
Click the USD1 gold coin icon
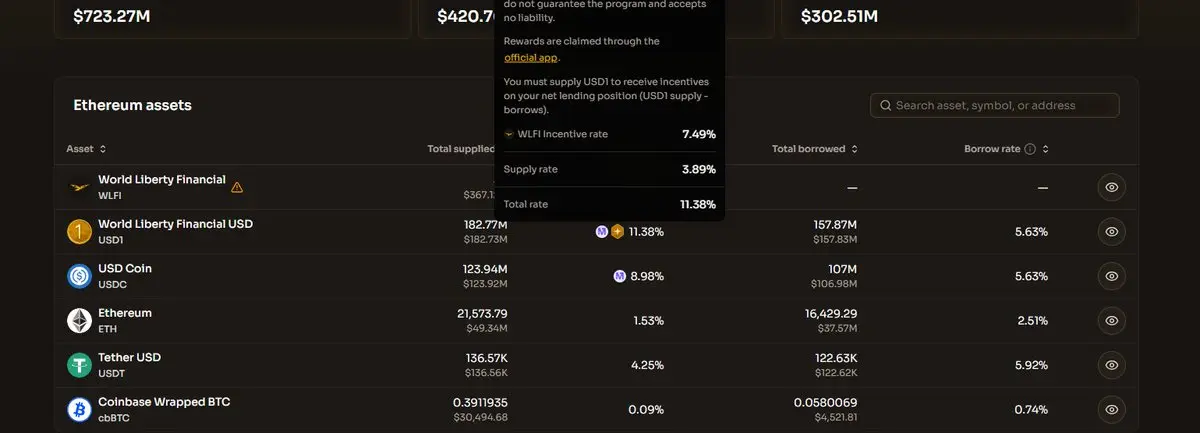[x=79, y=232]
